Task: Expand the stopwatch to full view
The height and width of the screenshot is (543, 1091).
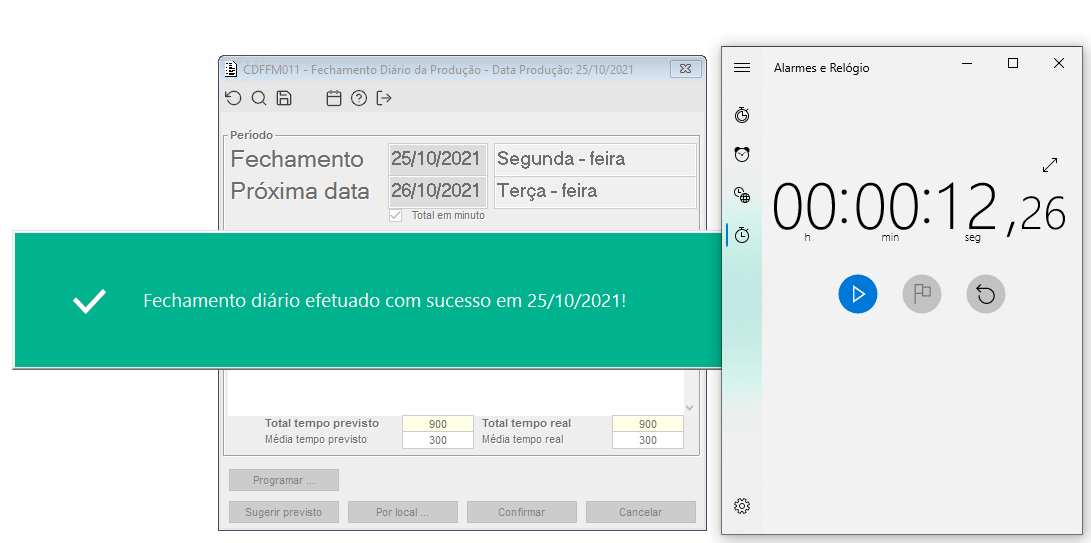Action: point(1050,165)
